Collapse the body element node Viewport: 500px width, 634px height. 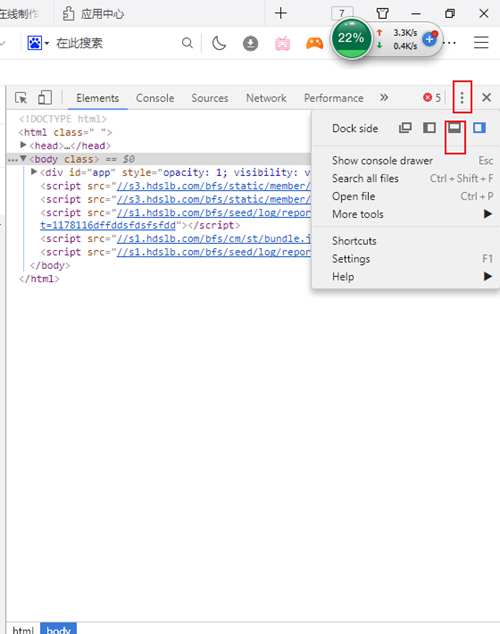tap(23, 158)
